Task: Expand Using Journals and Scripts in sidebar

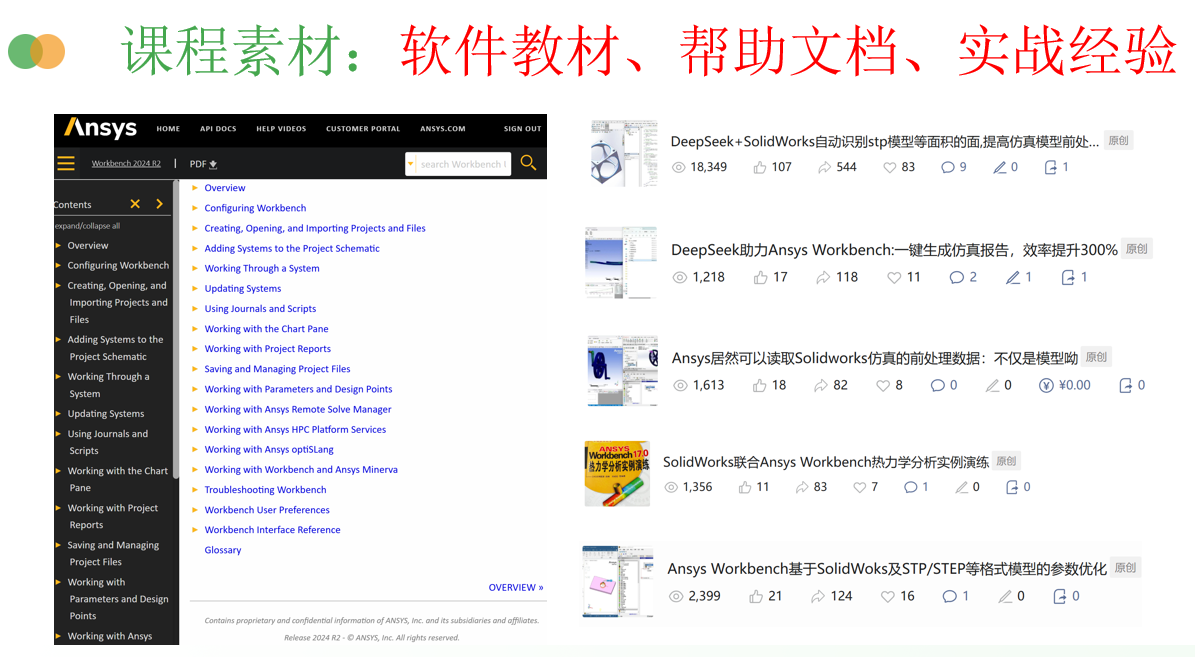Action: (x=58, y=434)
